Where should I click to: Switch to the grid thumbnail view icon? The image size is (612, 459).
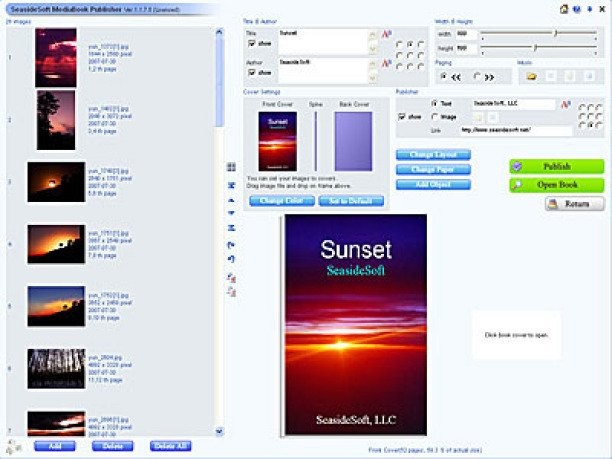[x=231, y=167]
